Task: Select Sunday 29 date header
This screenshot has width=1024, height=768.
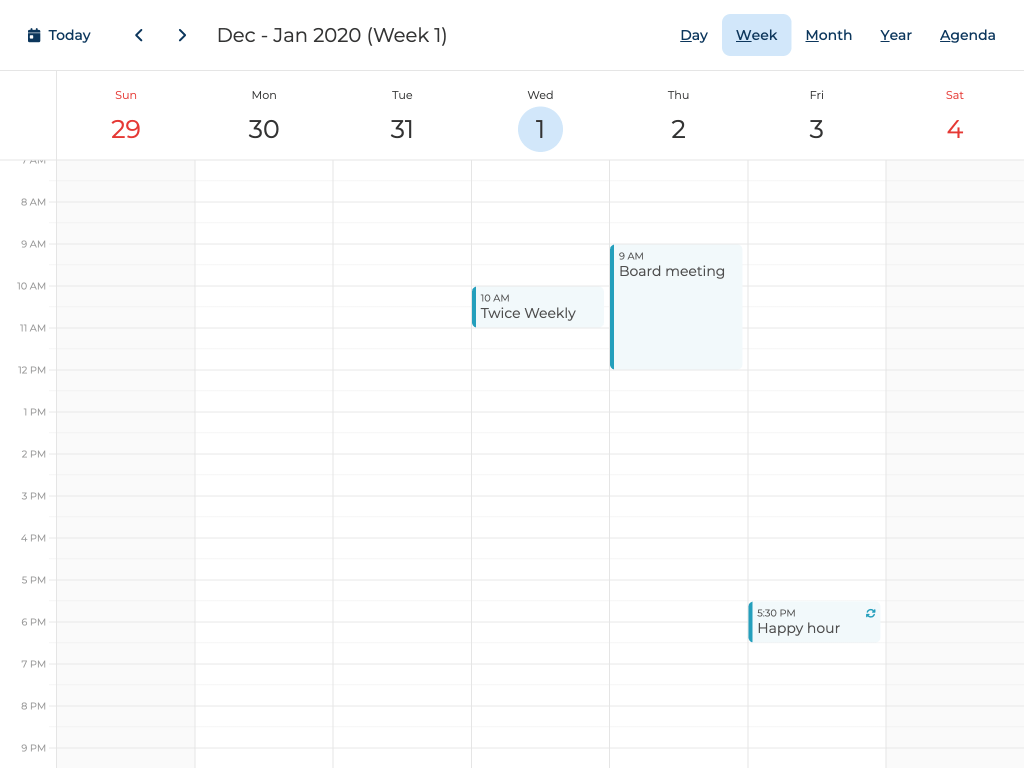Action: pos(126,129)
